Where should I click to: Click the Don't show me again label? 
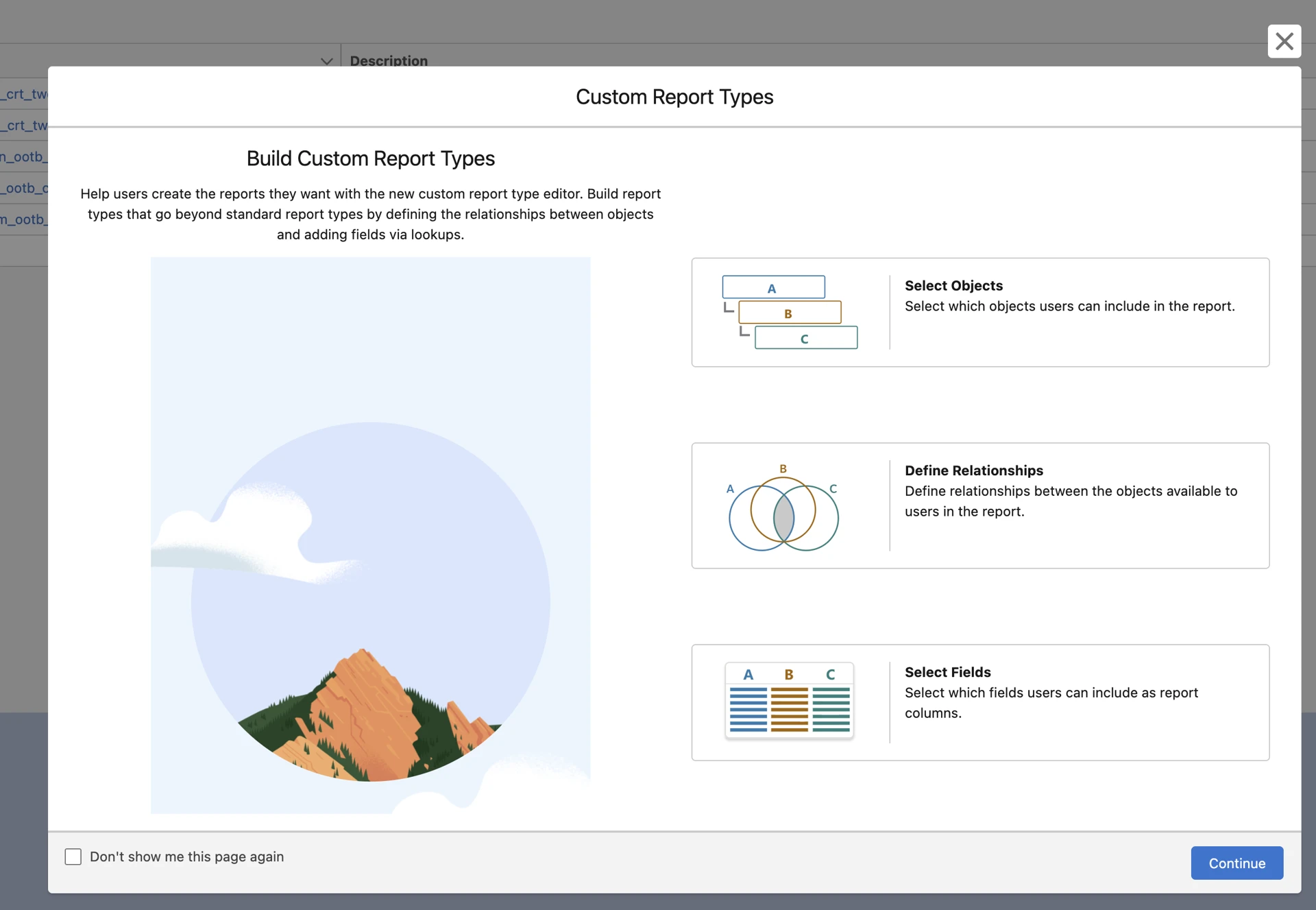tap(186, 857)
